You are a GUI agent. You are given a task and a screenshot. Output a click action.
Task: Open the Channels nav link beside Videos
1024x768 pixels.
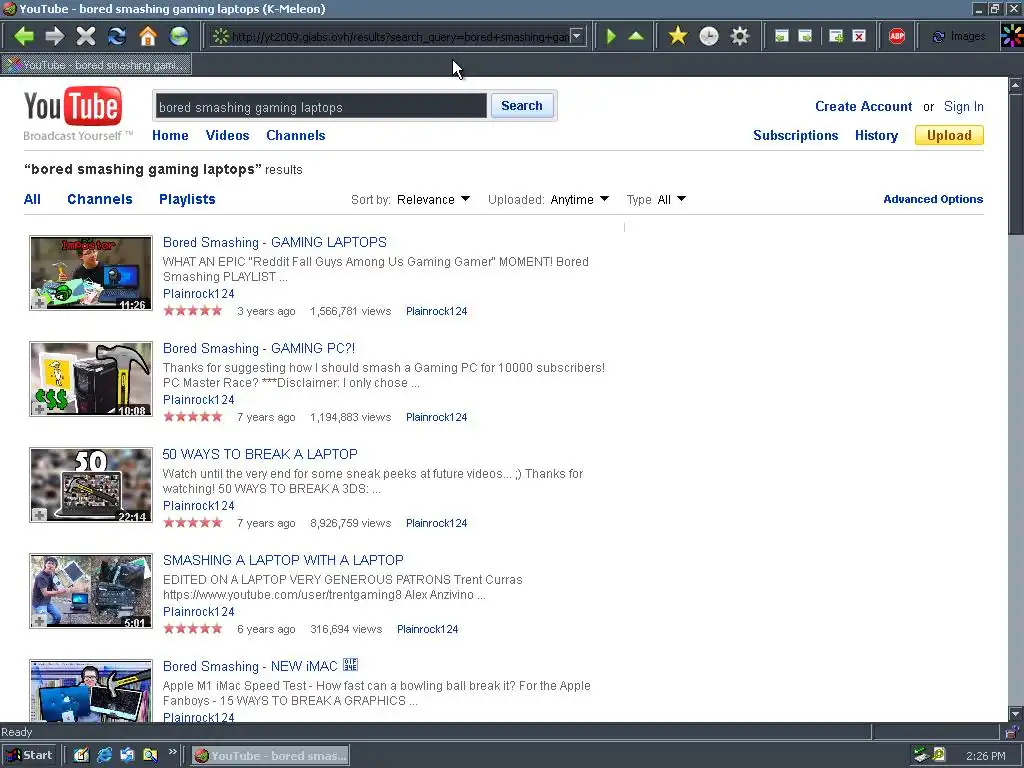296,135
